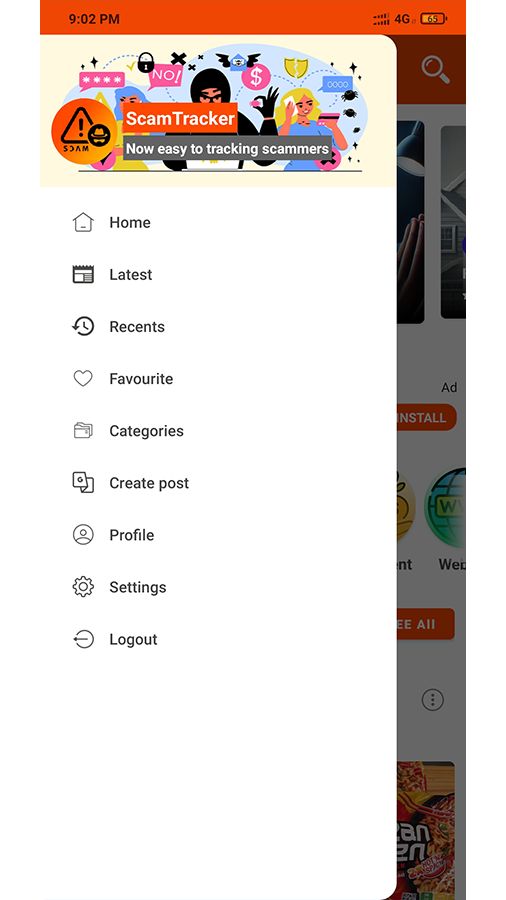
Task: Open the globe Web category thumbnail
Action: coord(445,507)
